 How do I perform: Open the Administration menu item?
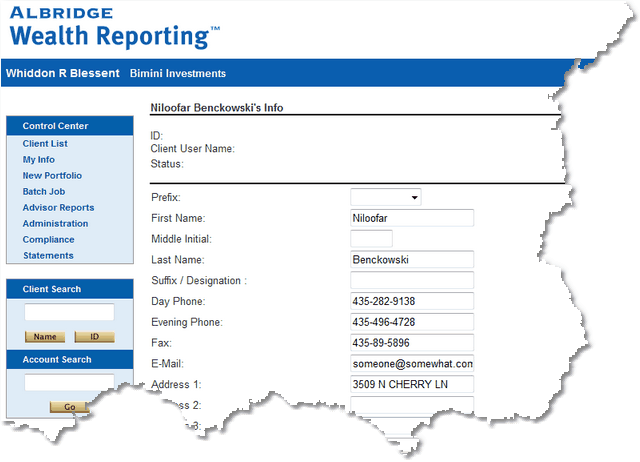click(55, 224)
